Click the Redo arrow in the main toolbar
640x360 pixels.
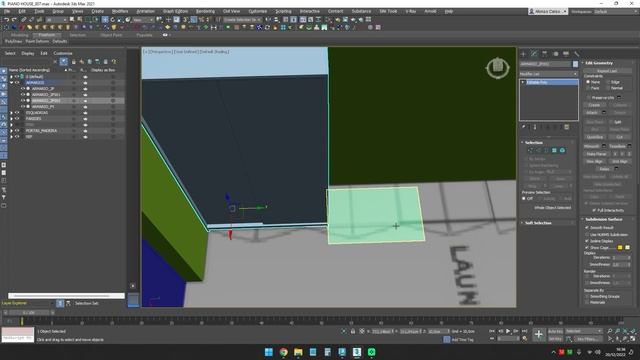pos(14,20)
